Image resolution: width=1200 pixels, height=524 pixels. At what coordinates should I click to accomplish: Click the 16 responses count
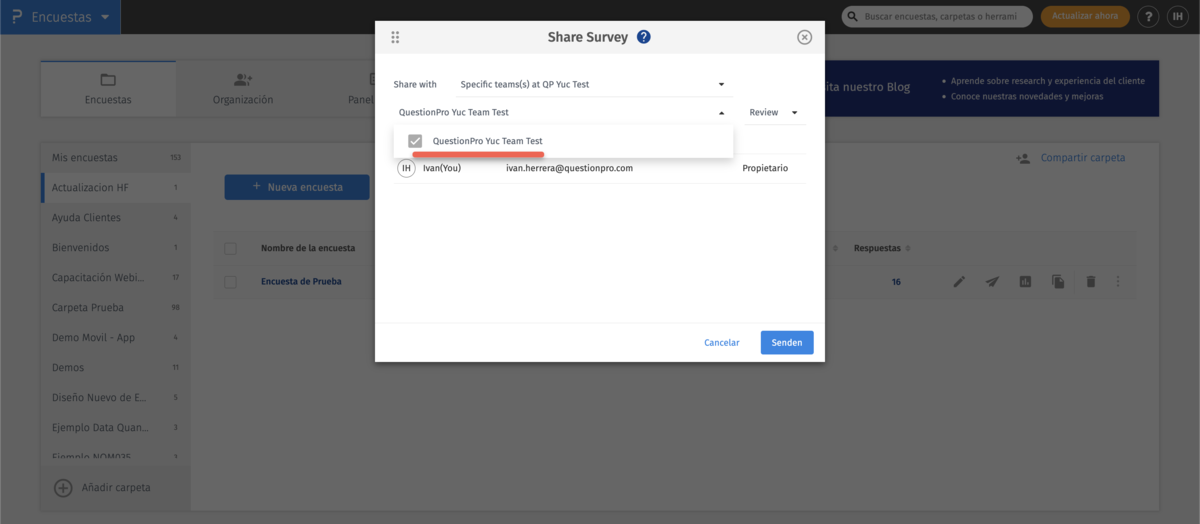(x=896, y=282)
